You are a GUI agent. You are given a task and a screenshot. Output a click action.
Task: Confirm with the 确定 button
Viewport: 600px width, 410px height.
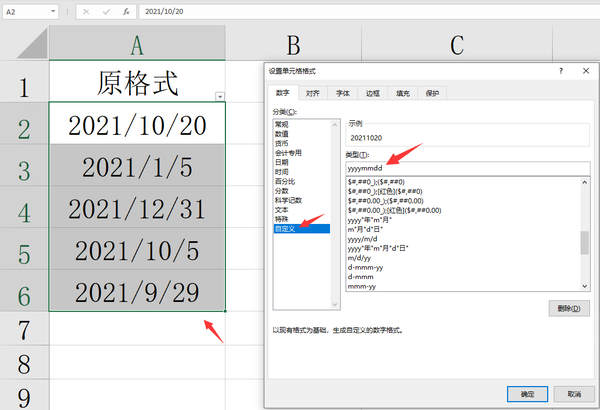point(527,394)
